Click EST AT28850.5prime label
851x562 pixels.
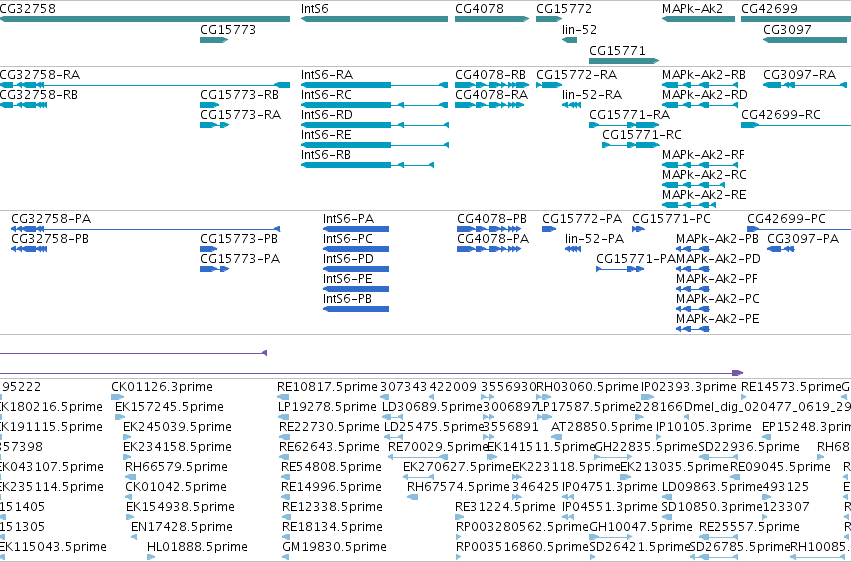click(x=601, y=427)
